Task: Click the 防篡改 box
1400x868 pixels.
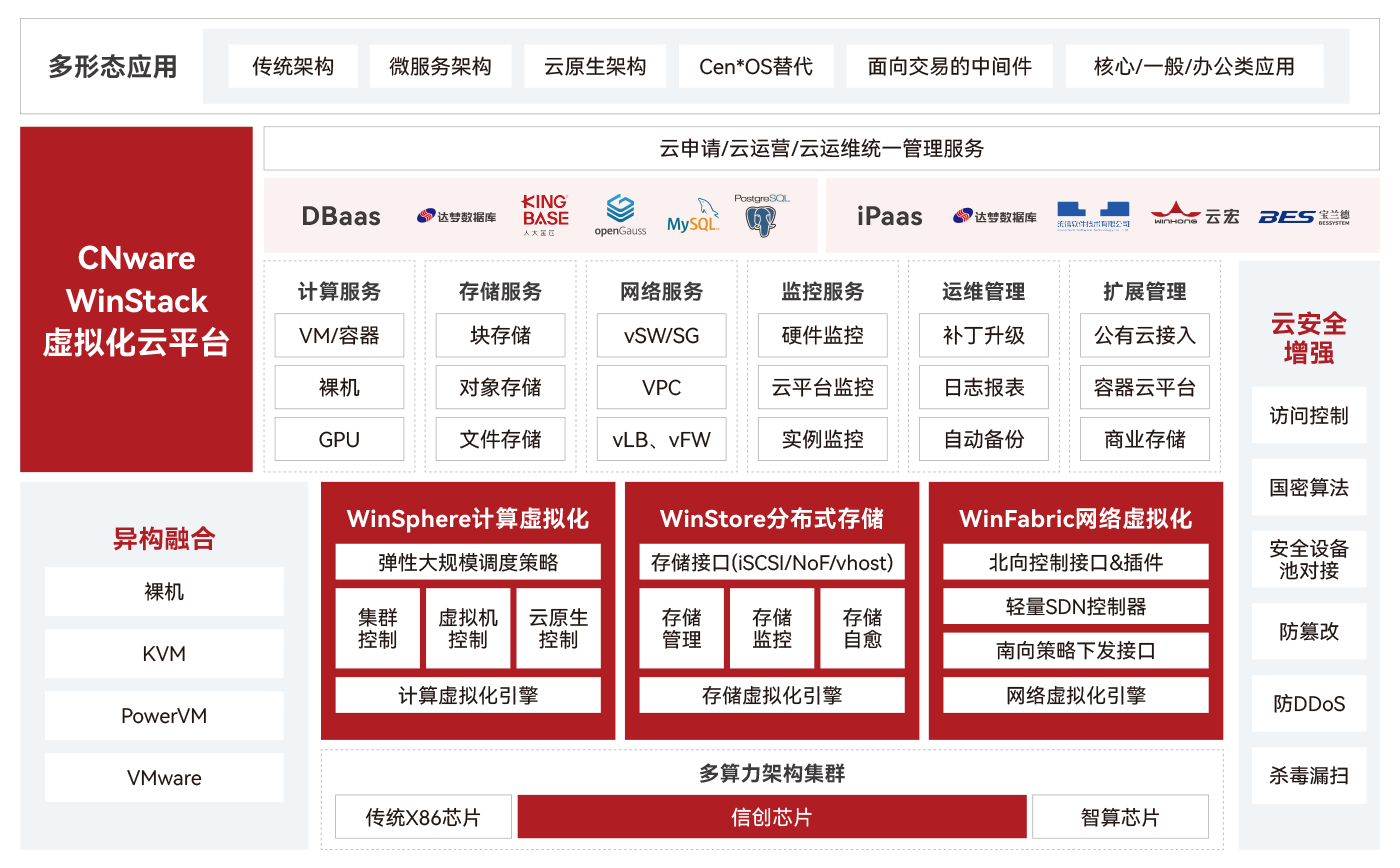Action: 1309,631
